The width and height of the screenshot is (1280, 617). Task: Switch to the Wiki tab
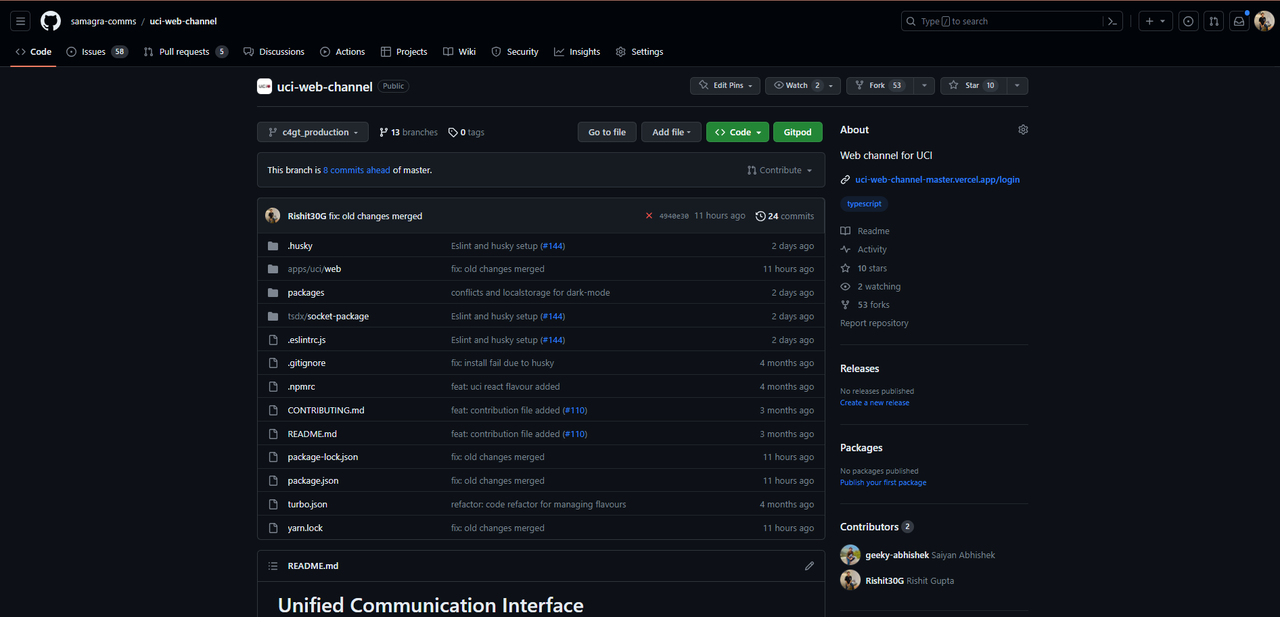(460, 52)
